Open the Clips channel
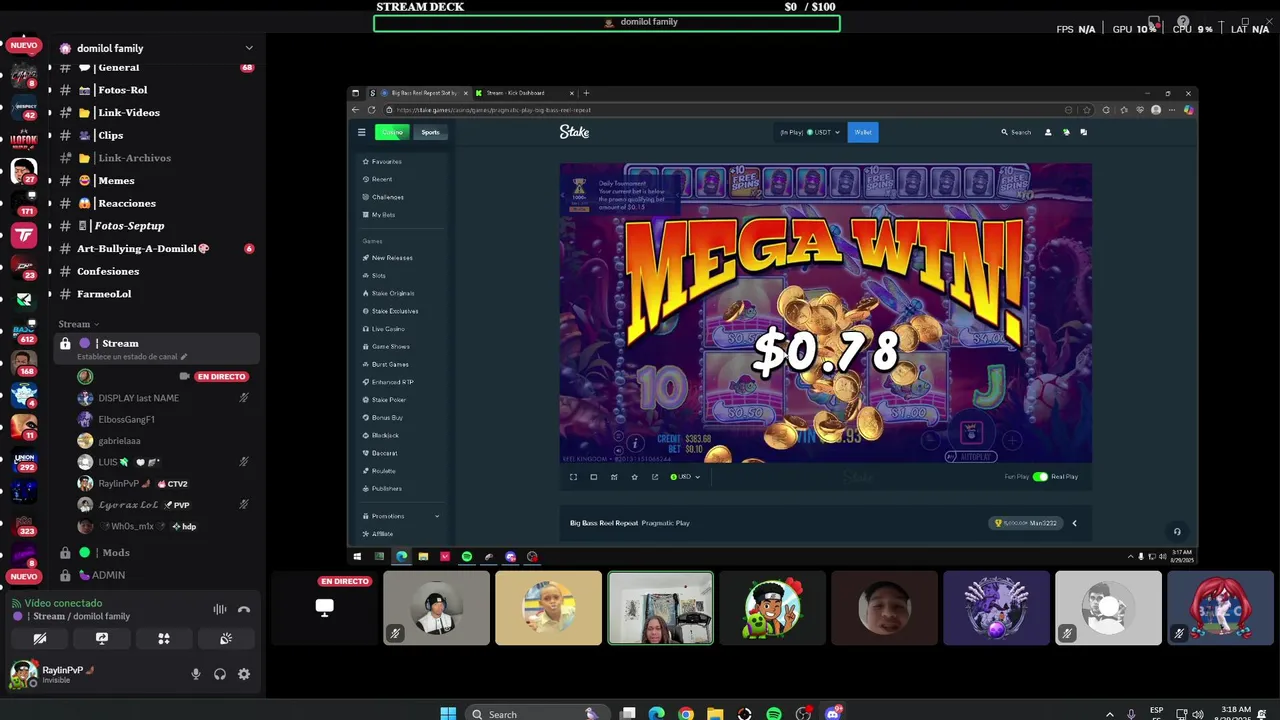 pos(156,135)
